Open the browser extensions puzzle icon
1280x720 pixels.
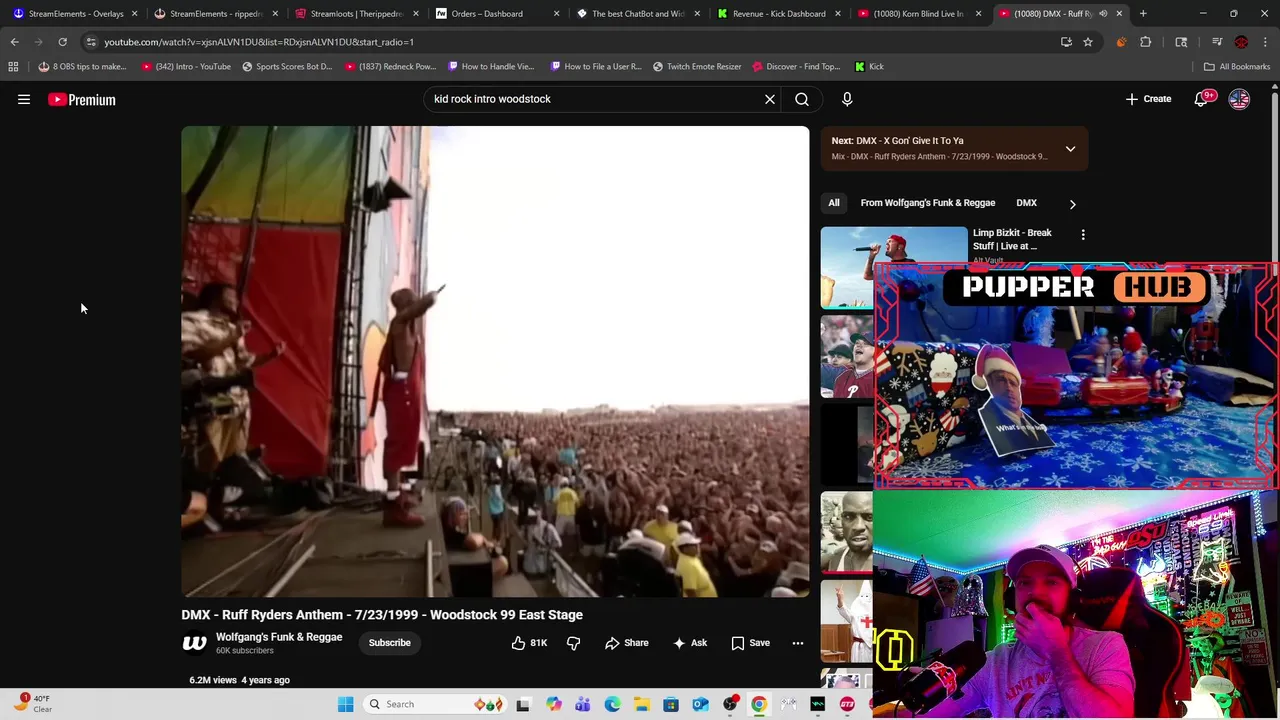(1146, 42)
